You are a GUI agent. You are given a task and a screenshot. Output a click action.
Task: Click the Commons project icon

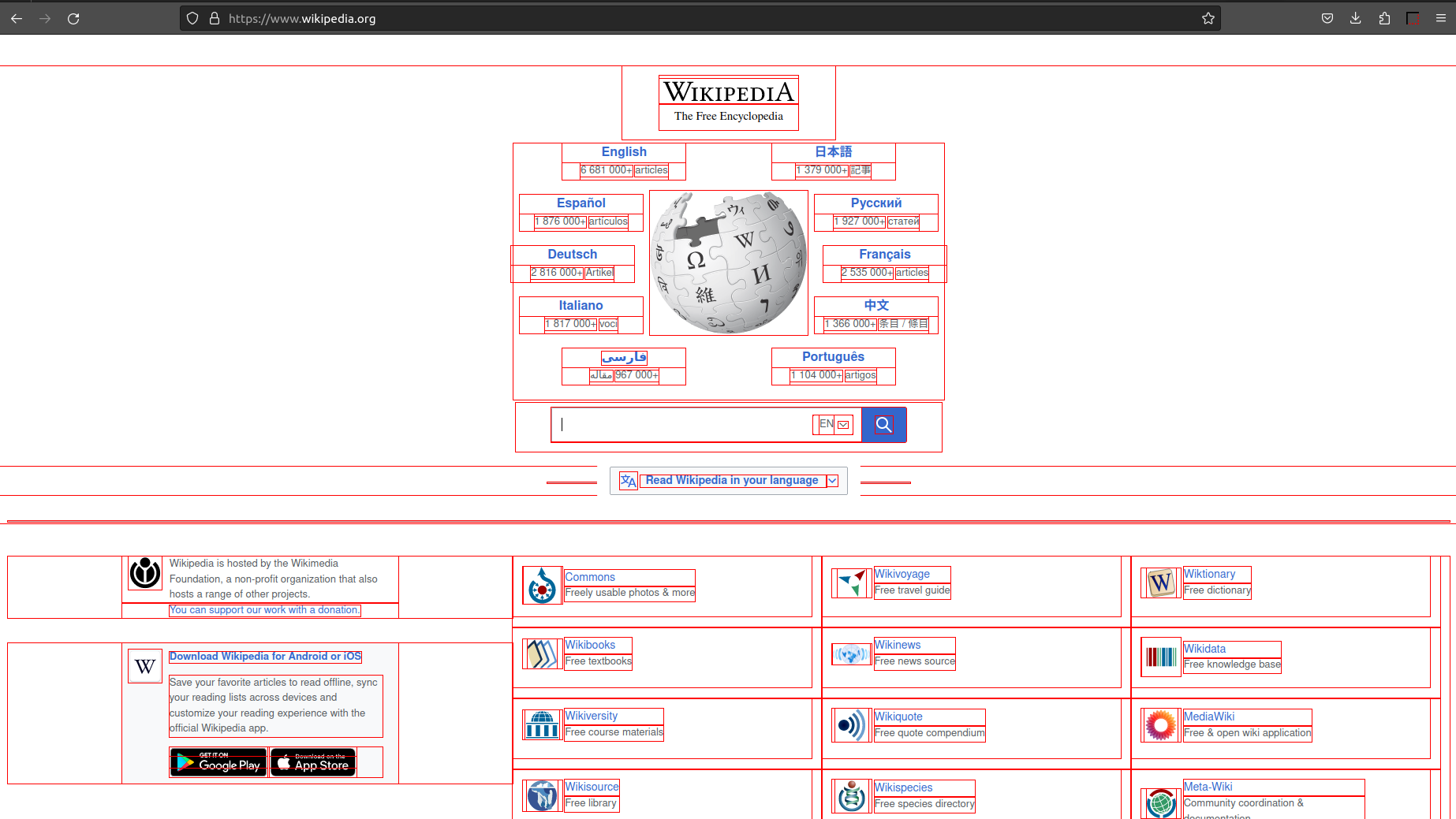click(543, 586)
